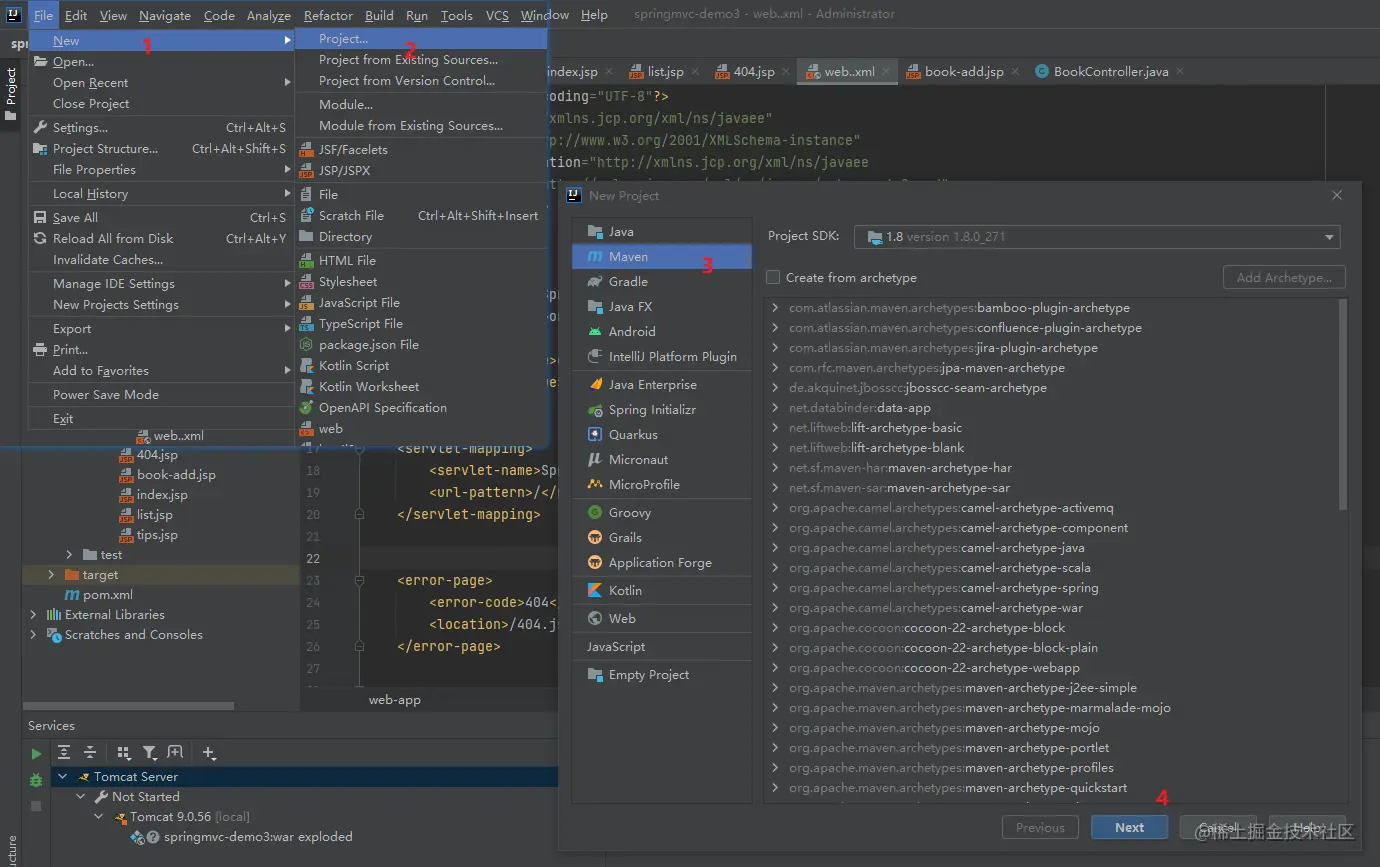Viewport: 1380px width, 867px height.
Task: Click the Previous button in New Project
Action: (x=1040, y=827)
